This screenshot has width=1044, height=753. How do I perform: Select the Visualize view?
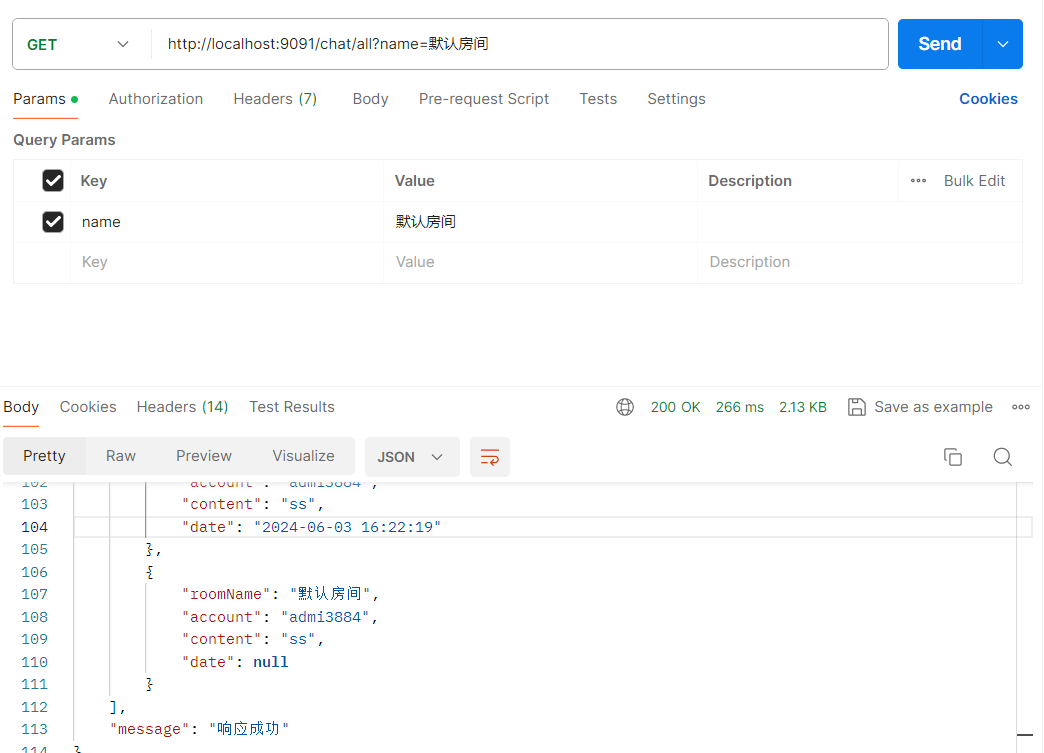(303, 456)
